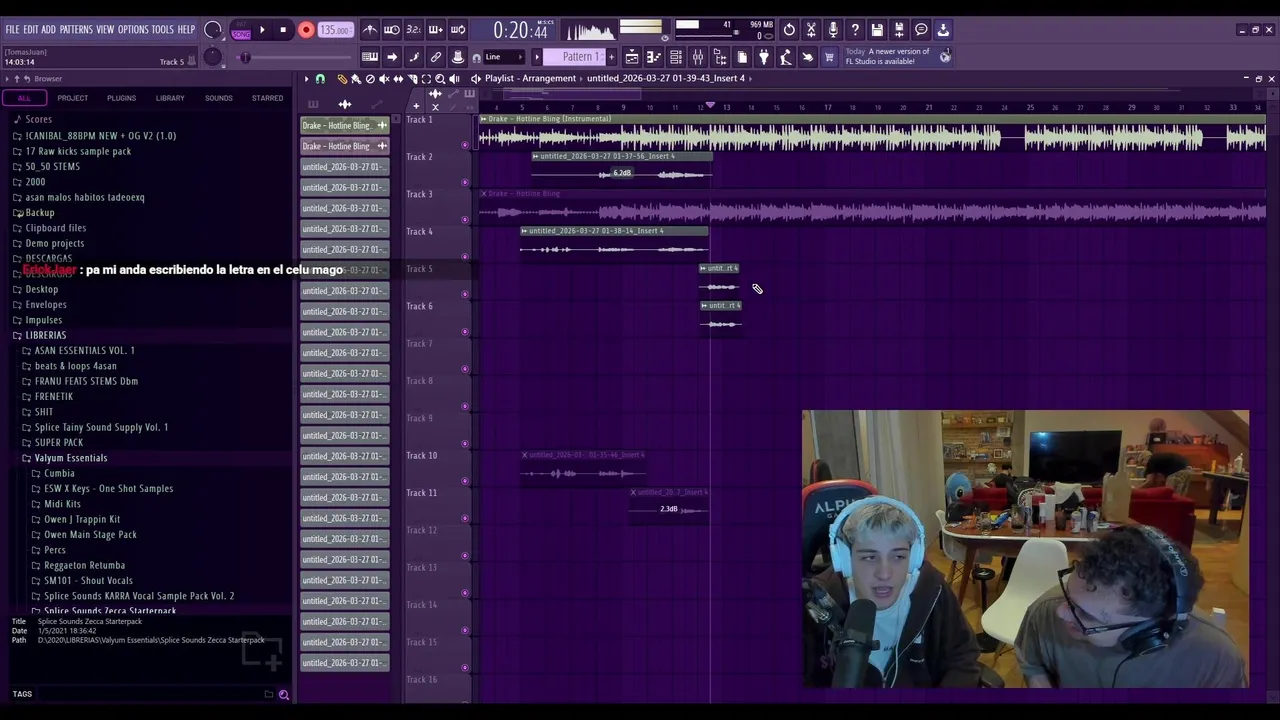The height and width of the screenshot is (720, 1280).
Task: Open the HELP menu
Action: pos(187,30)
